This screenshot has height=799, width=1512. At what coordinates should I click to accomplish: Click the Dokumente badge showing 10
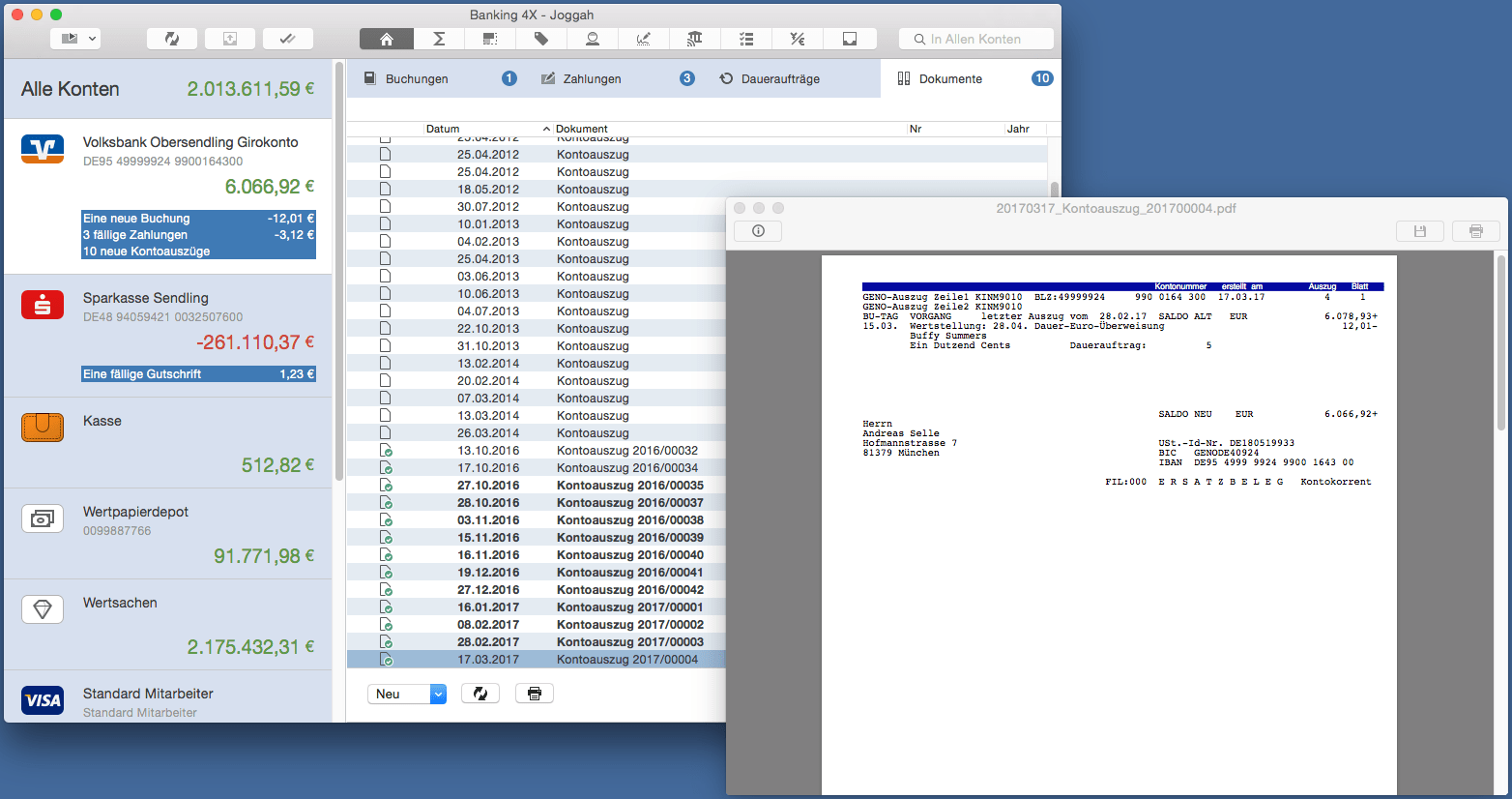pos(1042,78)
